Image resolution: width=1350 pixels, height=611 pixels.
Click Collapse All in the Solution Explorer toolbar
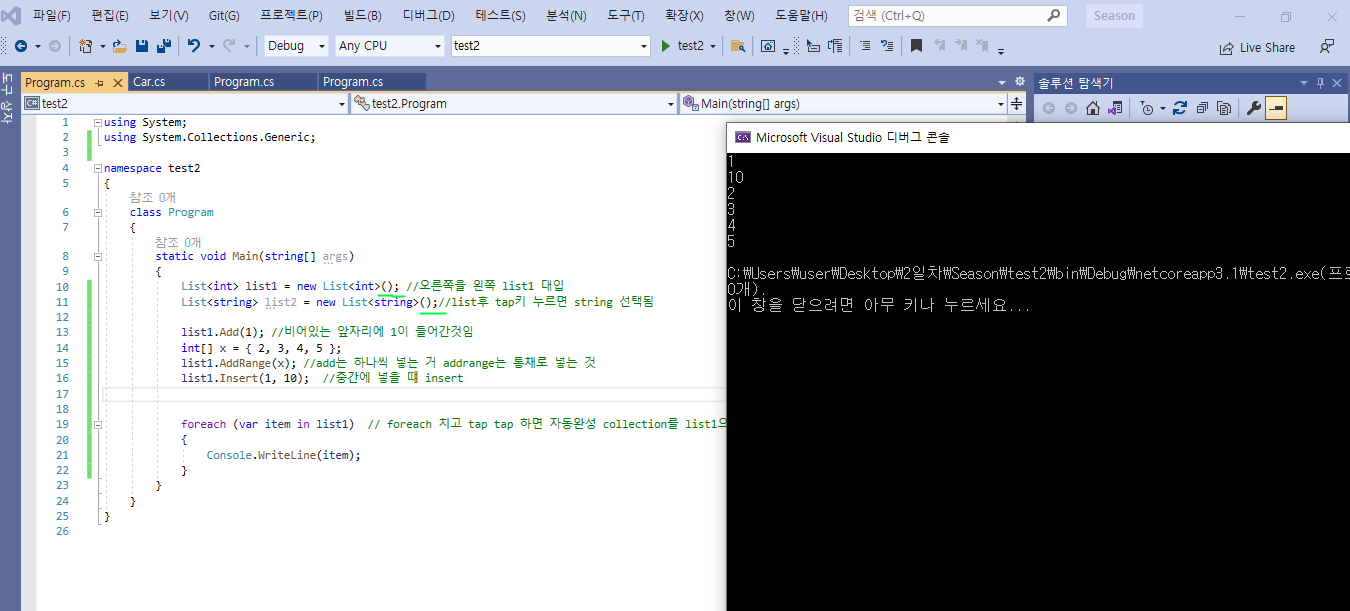pyautogui.click(x=1201, y=108)
